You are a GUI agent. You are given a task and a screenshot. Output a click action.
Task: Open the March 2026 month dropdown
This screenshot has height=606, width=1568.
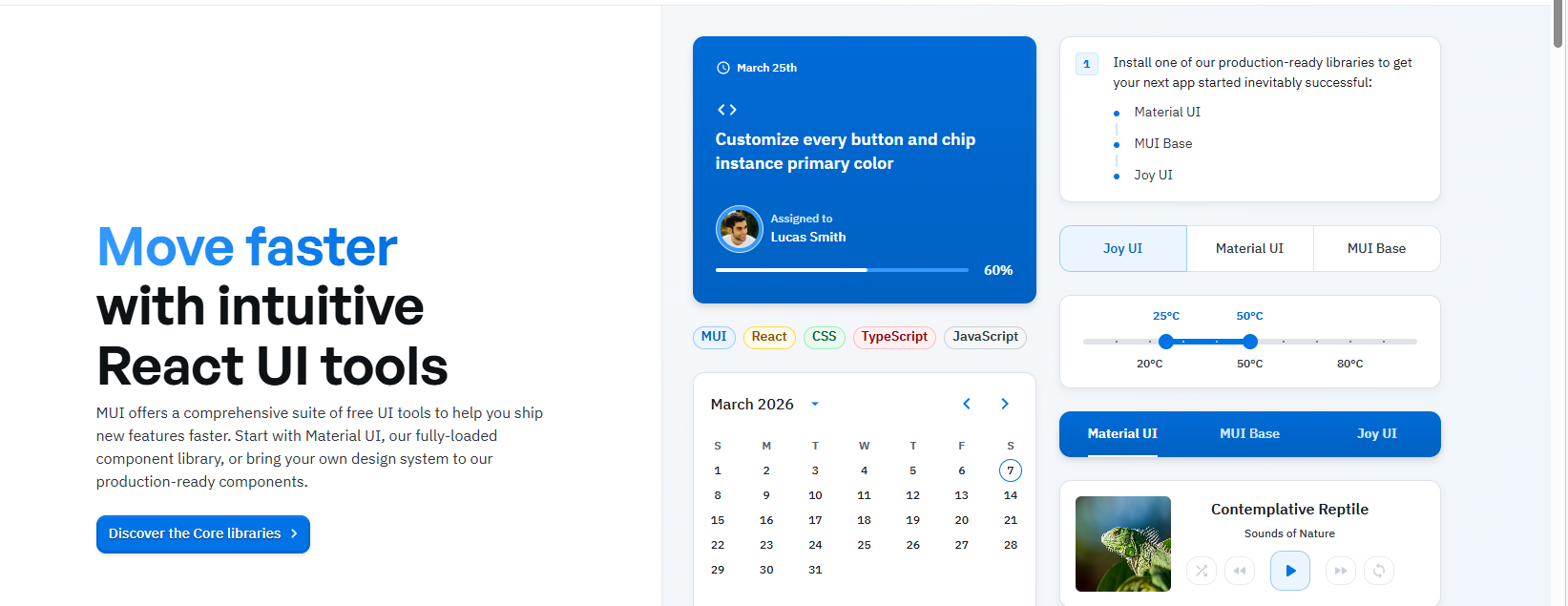[x=815, y=404]
